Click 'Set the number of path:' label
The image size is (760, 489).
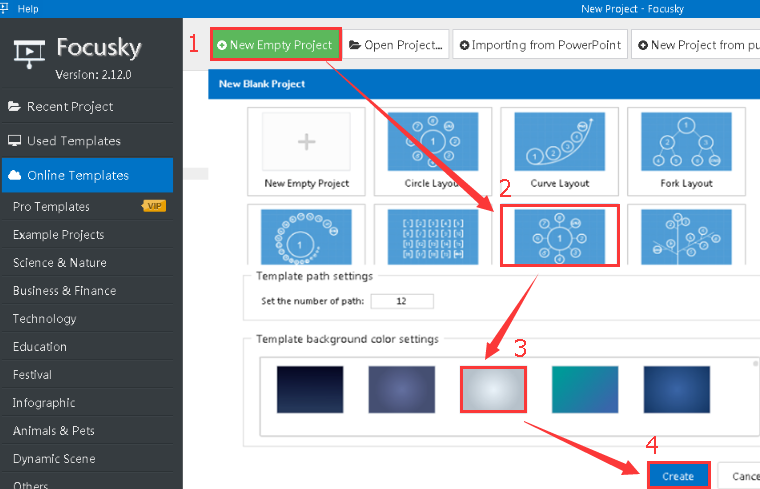click(313, 301)
